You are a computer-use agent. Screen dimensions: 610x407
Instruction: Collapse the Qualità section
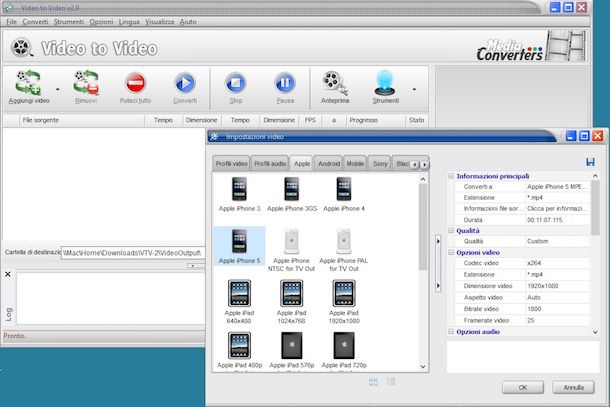coord(451,230)
